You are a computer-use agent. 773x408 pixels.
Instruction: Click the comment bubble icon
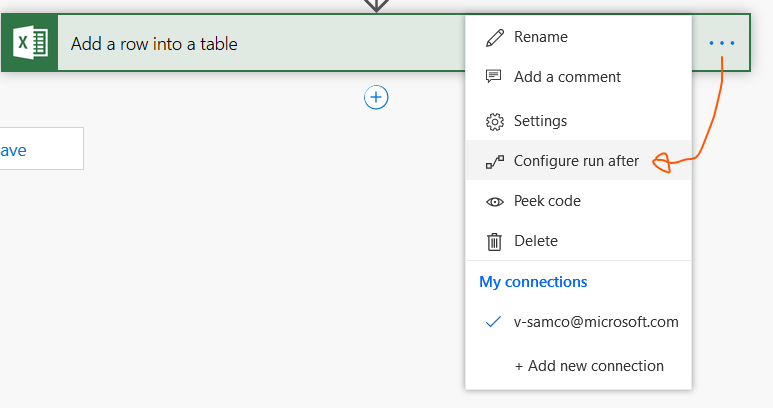pyautogui.click(x=493, y=76)
